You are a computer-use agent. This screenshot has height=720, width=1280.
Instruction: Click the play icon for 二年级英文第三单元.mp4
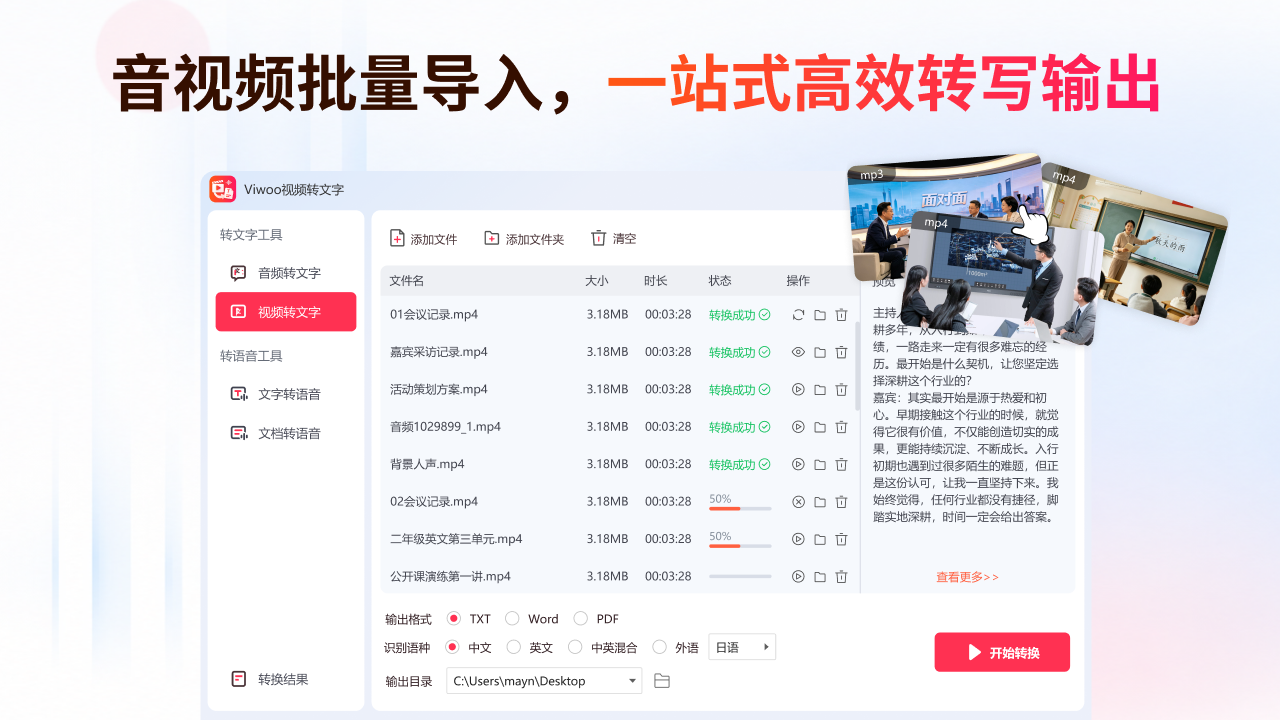(x=798, y=539)
